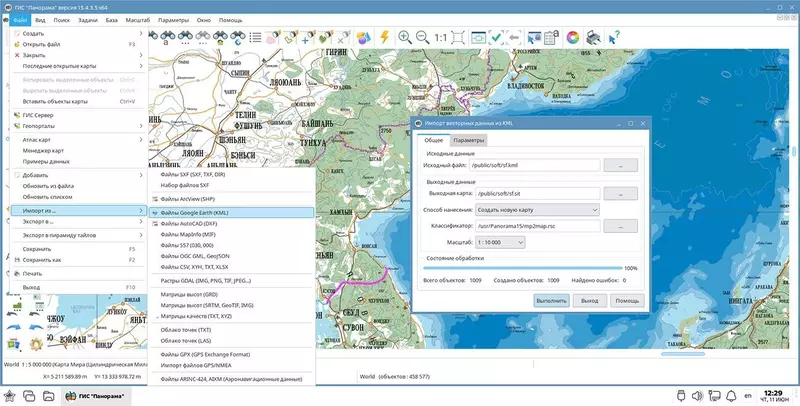Click the horizontal map scrollbar thumb
Screen dimensions: 800x406
click(x=683, y=353)
